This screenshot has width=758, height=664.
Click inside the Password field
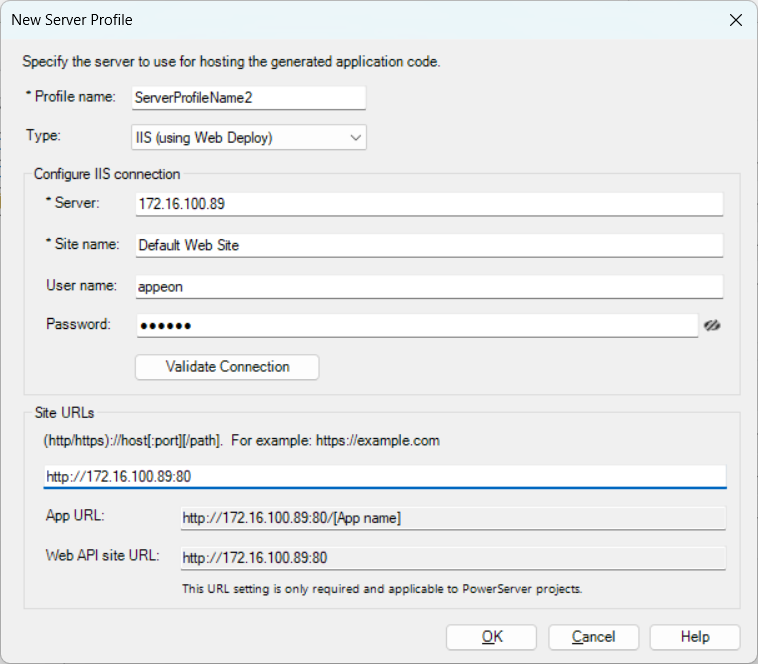(415, 326)
